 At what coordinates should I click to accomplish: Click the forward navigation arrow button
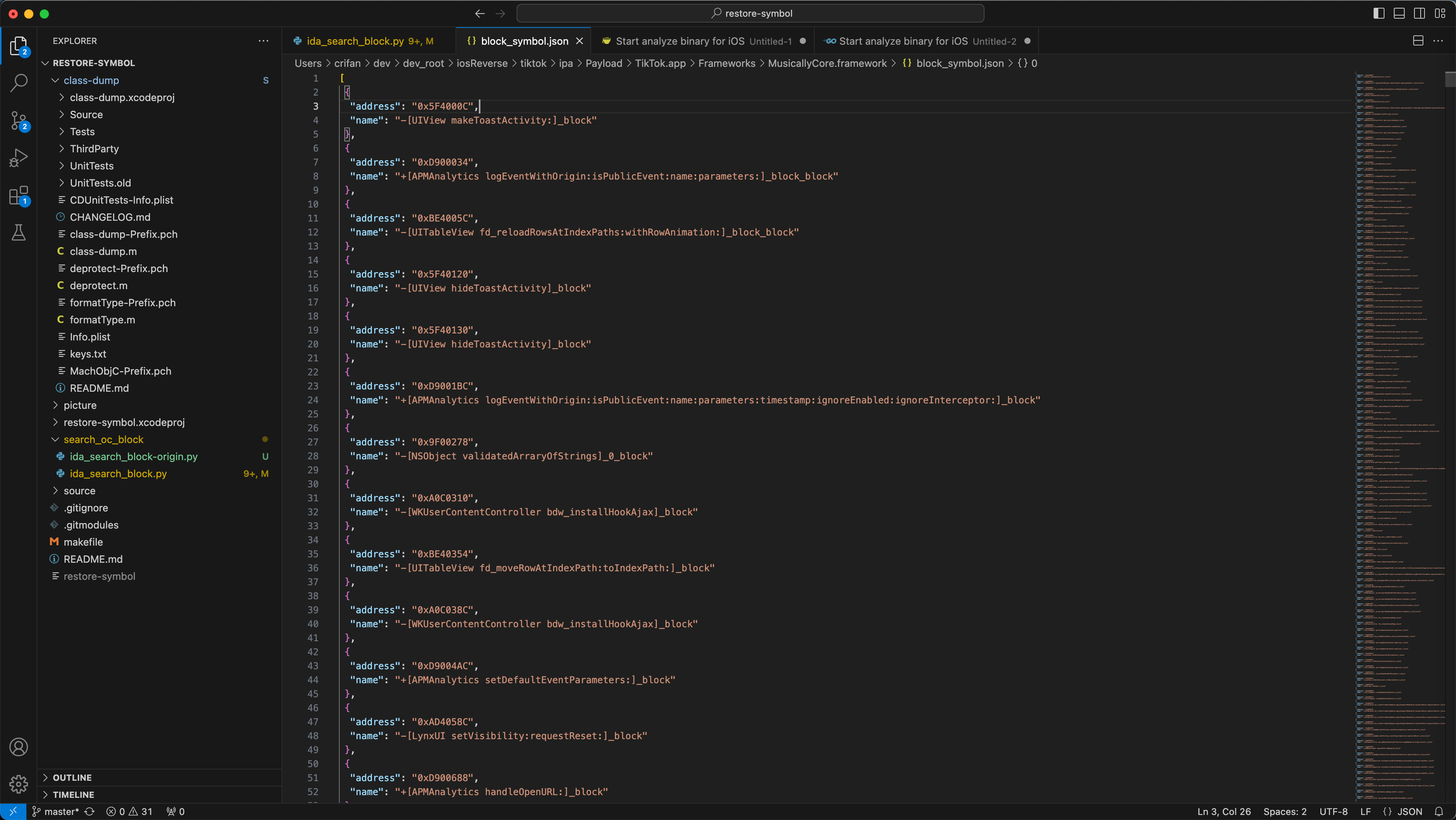point(500,13)
